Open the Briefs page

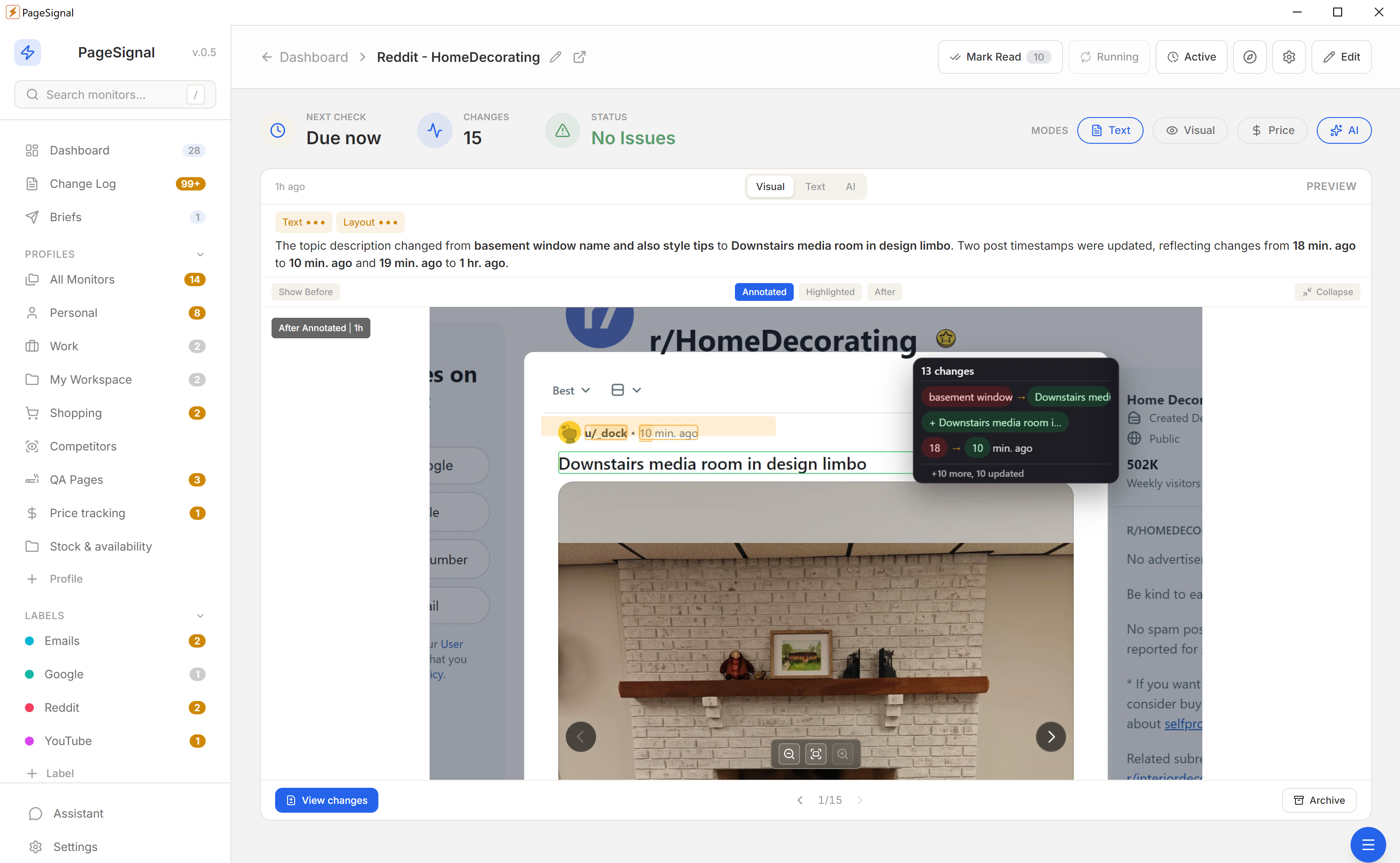pyautogui.click(x=115, y=217)
